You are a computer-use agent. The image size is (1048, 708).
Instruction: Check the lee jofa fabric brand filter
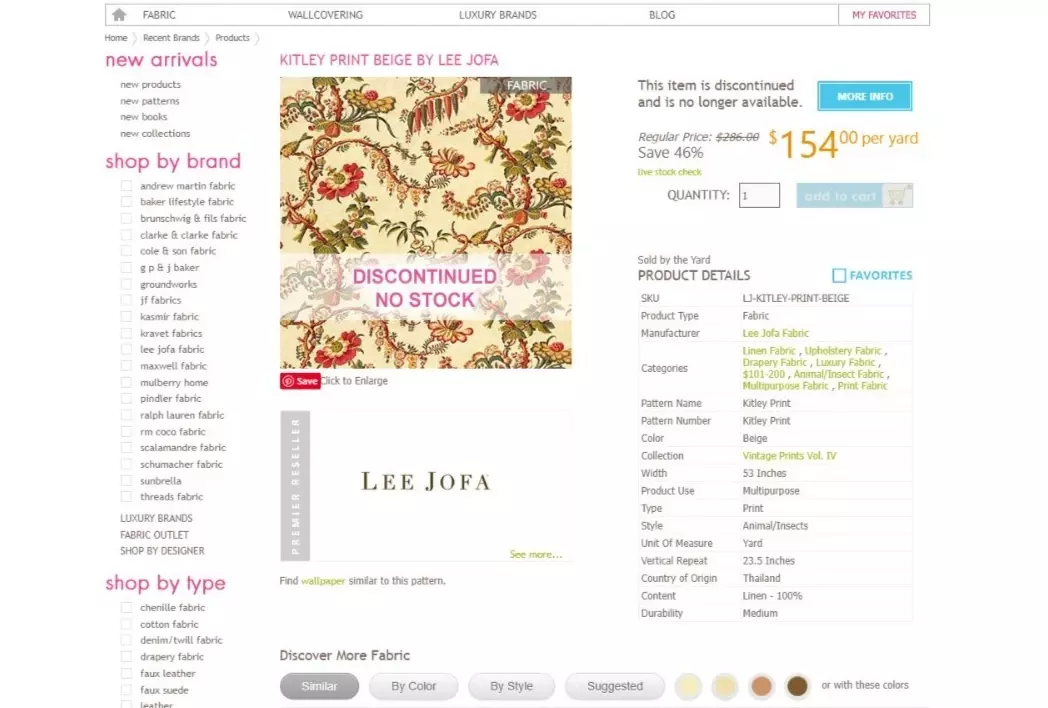click(x=126, y=349)
